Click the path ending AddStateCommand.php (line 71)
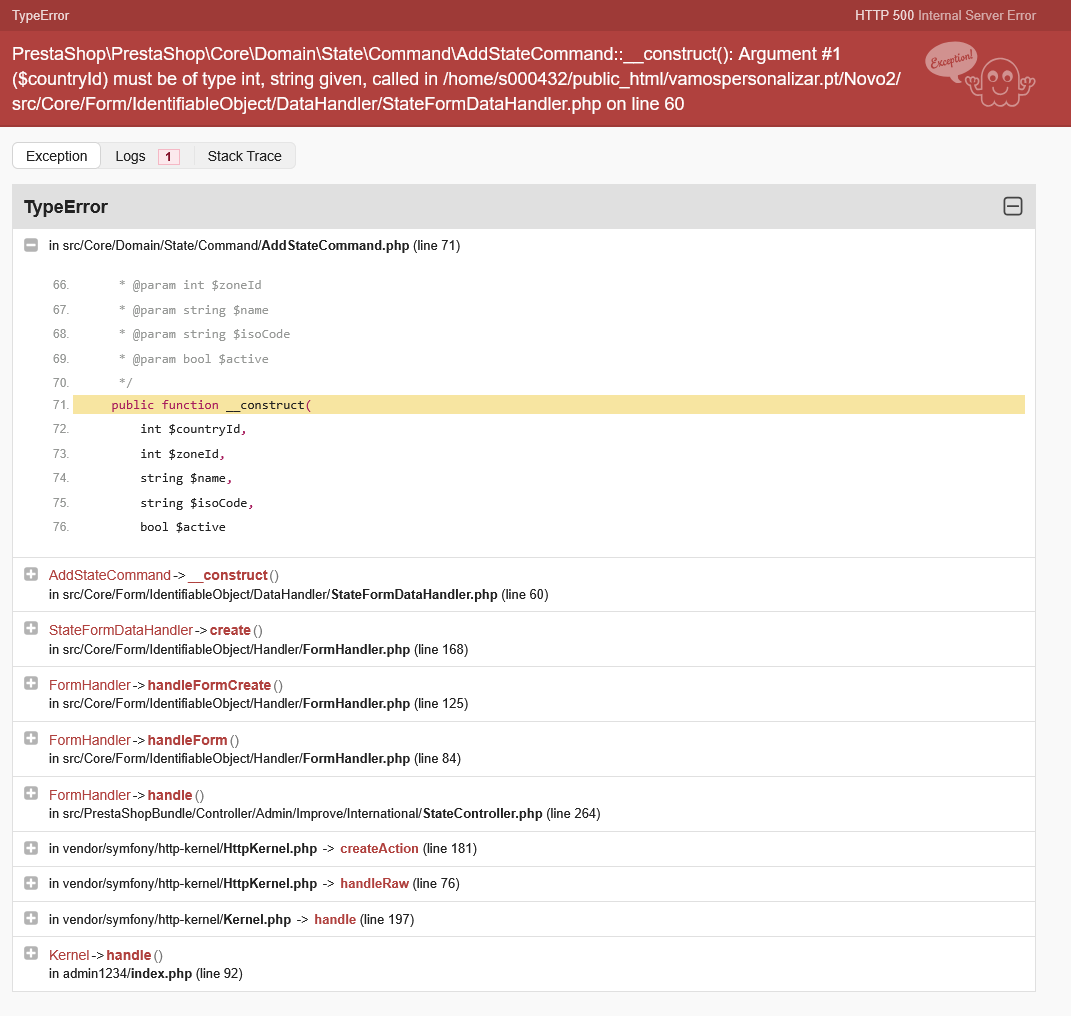1071x1016 pixels. point(254,245)
